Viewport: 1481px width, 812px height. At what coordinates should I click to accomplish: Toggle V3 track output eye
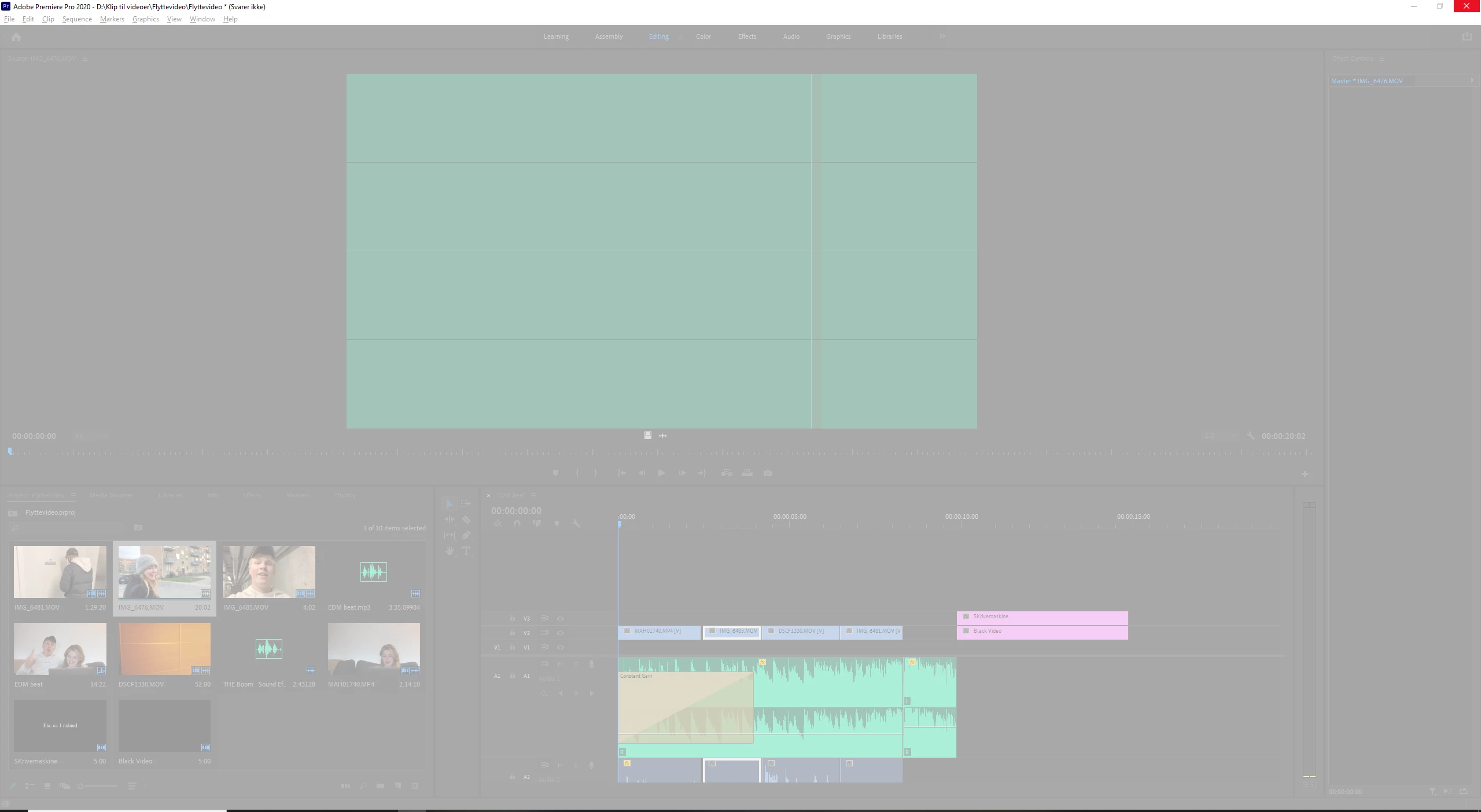pos(560,618)
